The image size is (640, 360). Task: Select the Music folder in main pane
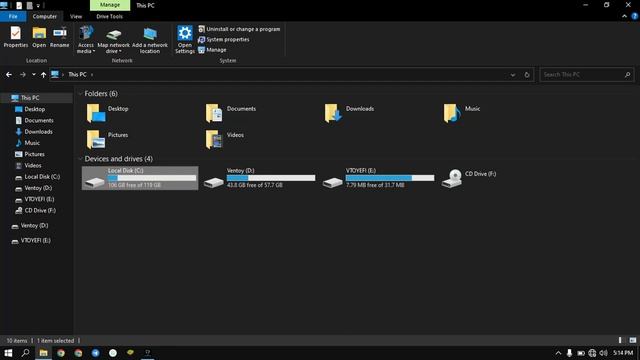[462, 113]
